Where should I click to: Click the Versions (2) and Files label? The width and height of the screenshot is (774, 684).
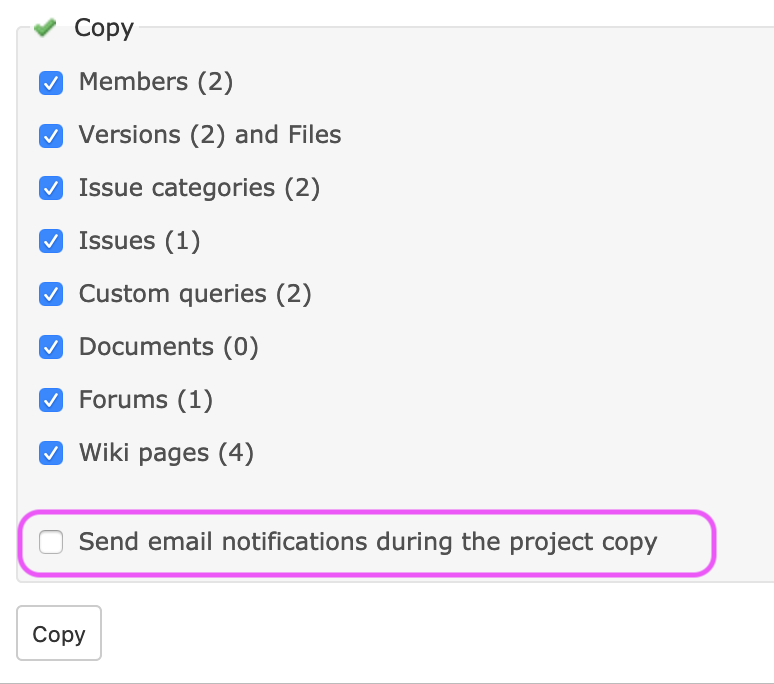coord(210,135)
